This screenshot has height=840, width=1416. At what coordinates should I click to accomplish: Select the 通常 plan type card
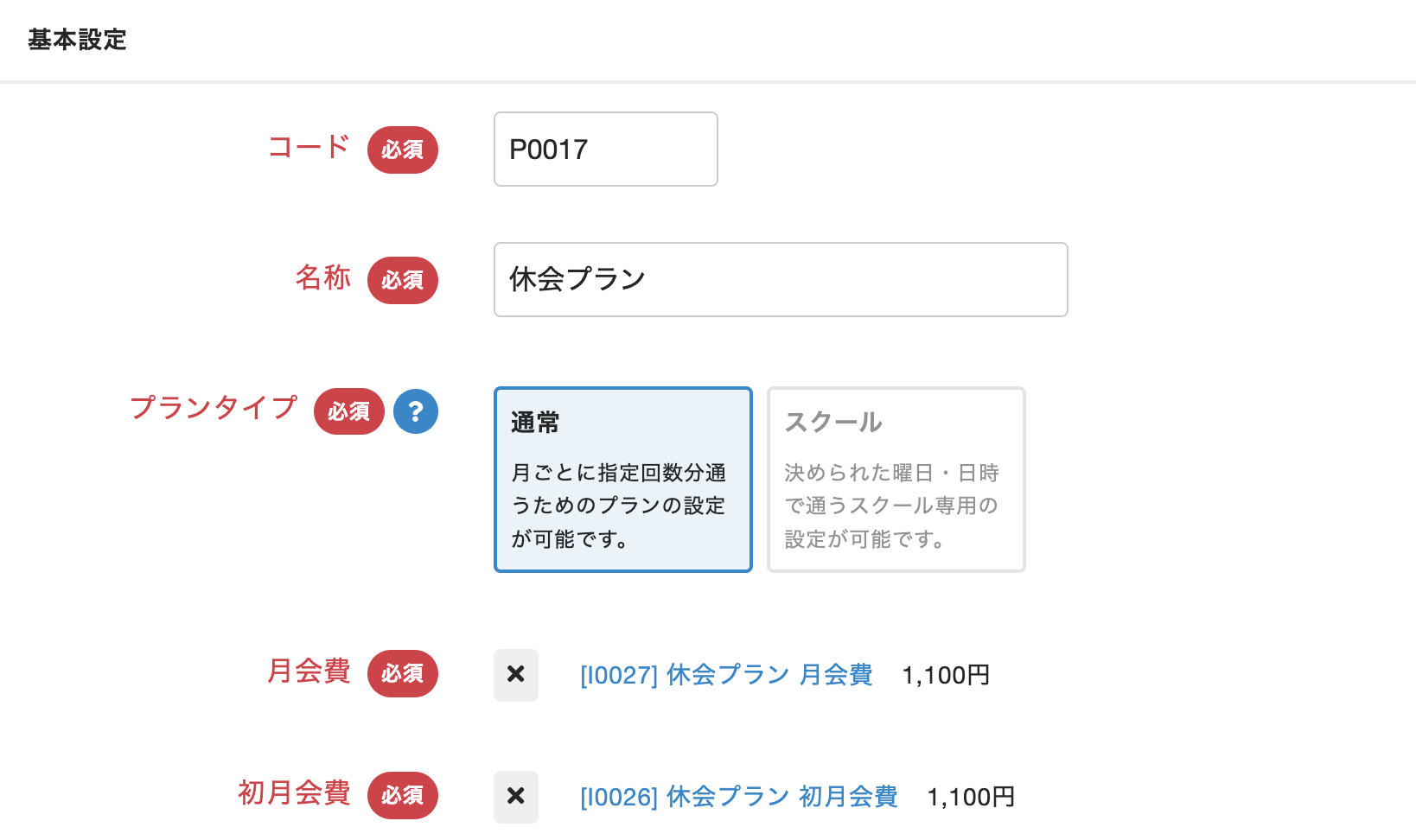622,480
